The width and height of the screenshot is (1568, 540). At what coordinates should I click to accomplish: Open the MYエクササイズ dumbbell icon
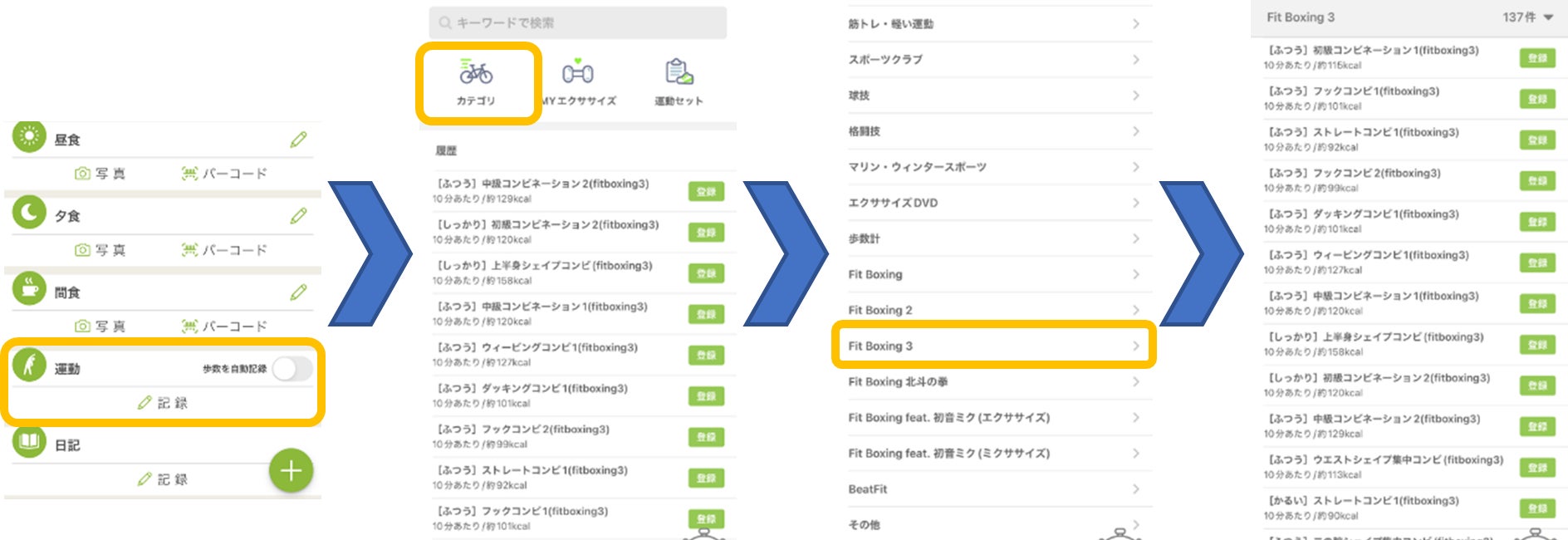578,73
